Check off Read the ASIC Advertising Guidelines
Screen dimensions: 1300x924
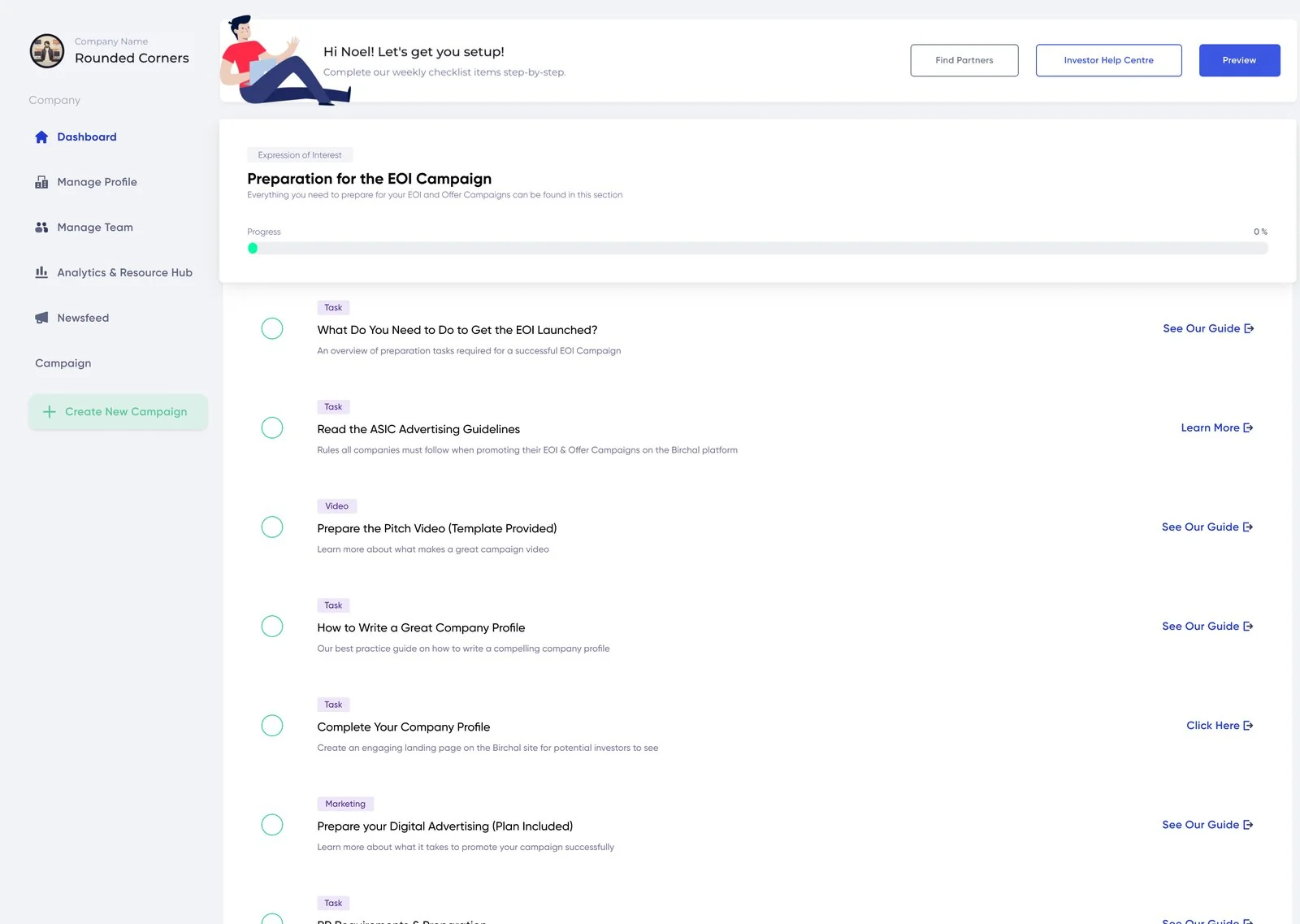[272, 427]
